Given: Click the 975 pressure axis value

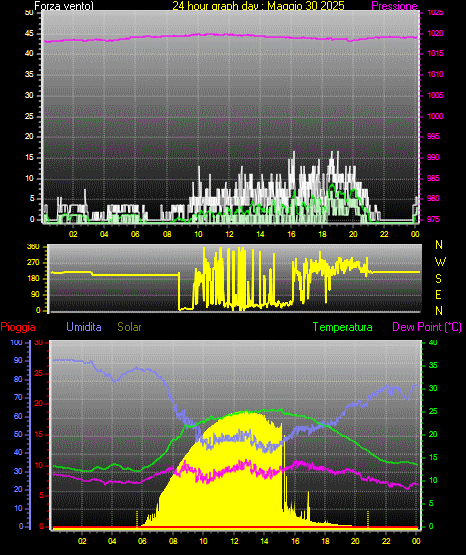Looking at the screenshot, I should tap(433, 219).
